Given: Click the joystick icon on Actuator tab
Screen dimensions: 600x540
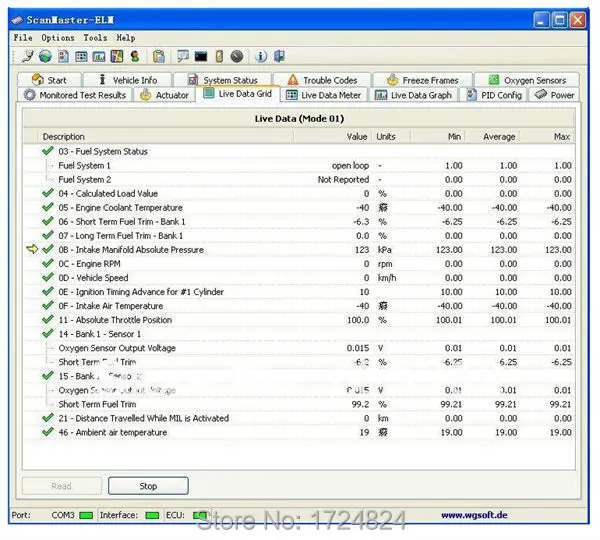Looking at the screenshot, I should [x=145, y=95].
